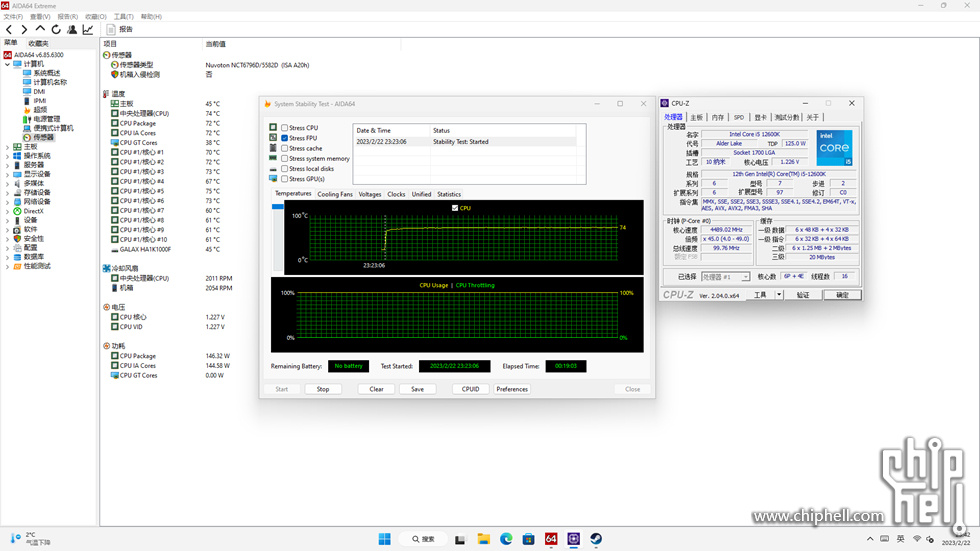Go forward with the AIDA64 forward arrow
The image size is (980, 551).
(24, 29)
